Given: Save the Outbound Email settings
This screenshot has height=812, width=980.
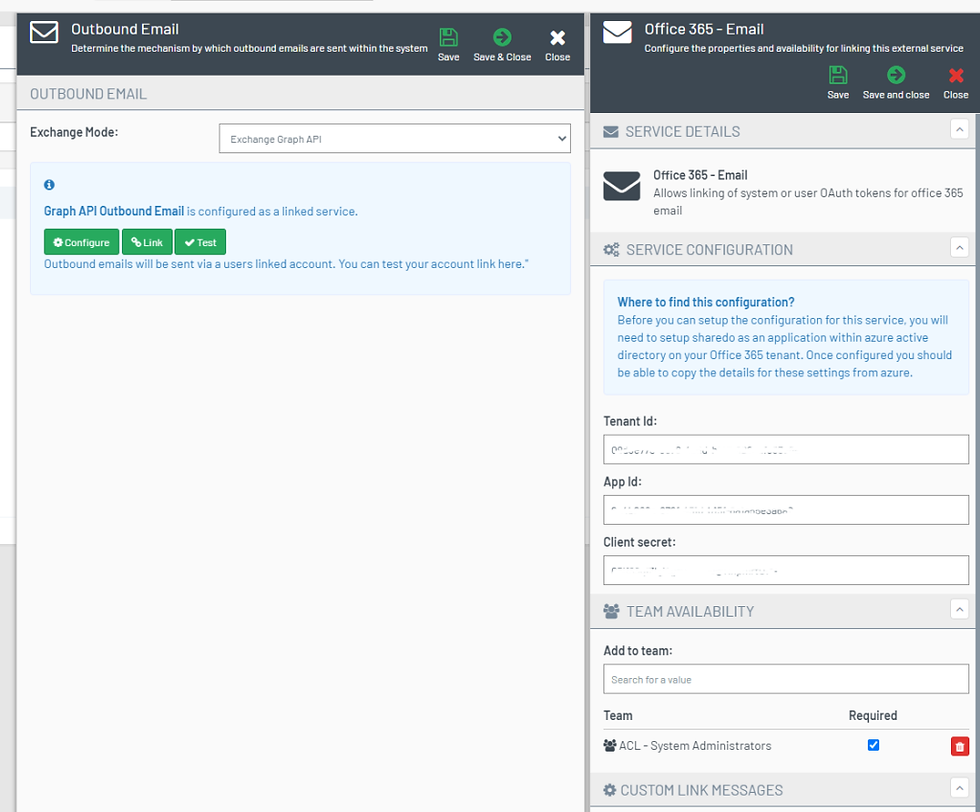Looking at the screenshot, I should pos(448,40).
